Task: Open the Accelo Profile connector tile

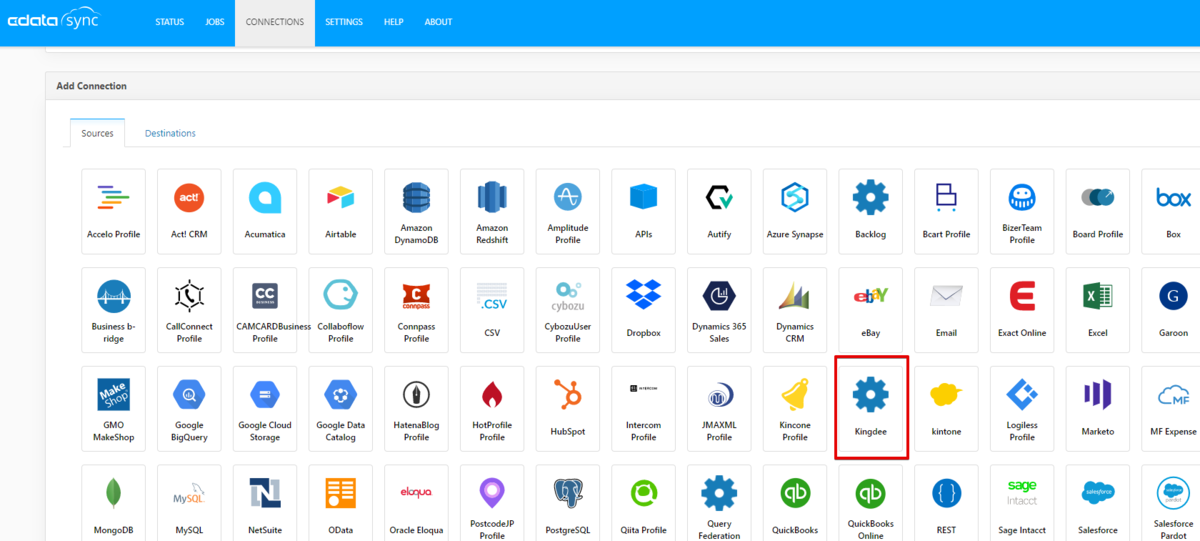Action: coord(113,211)
